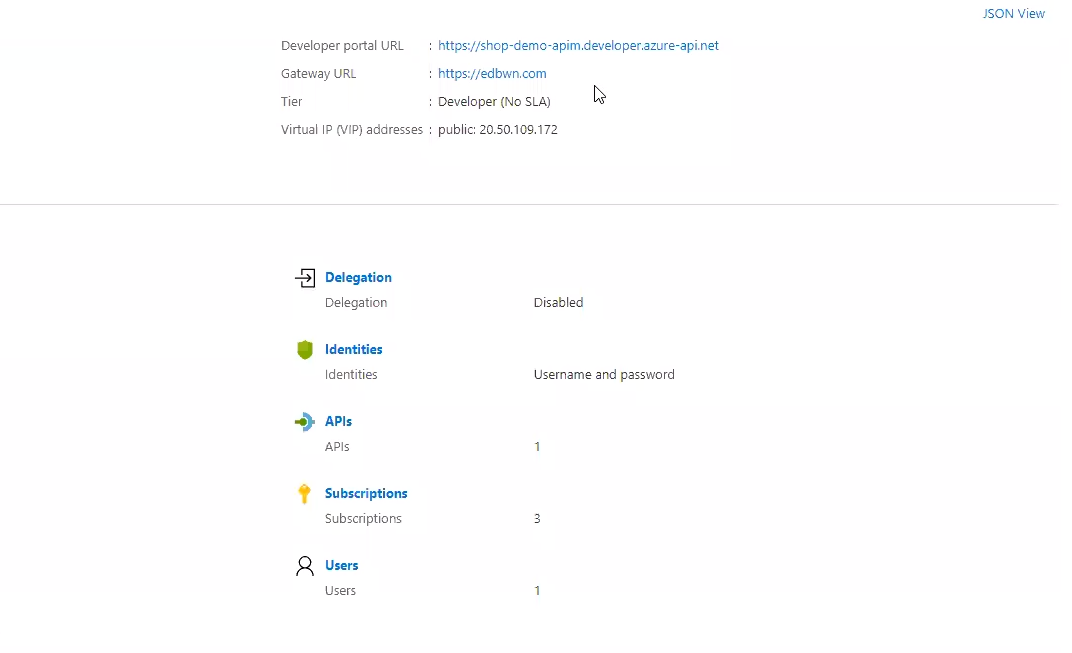Navigate to the Users heading link
The width and height of the screenshot is (1072, 653).
coord(341,566)
